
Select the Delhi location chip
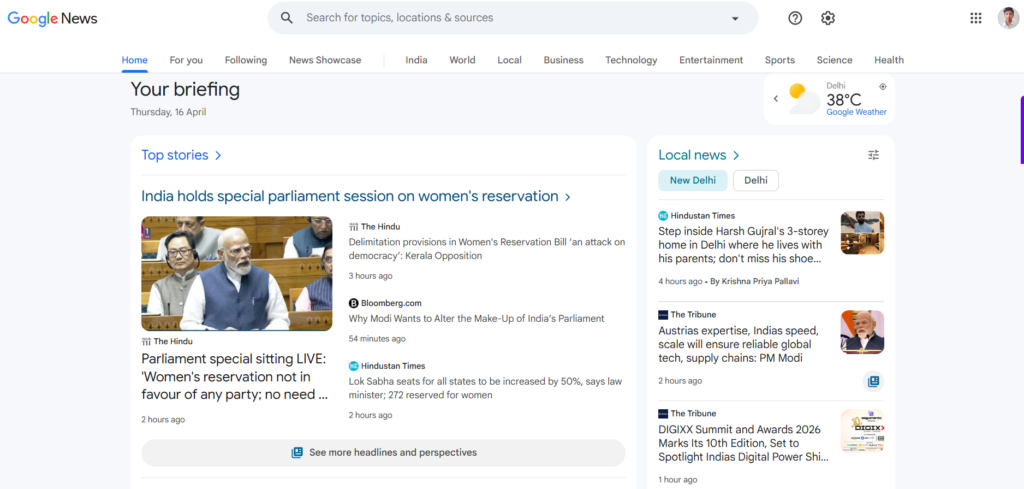click(756, 180)
